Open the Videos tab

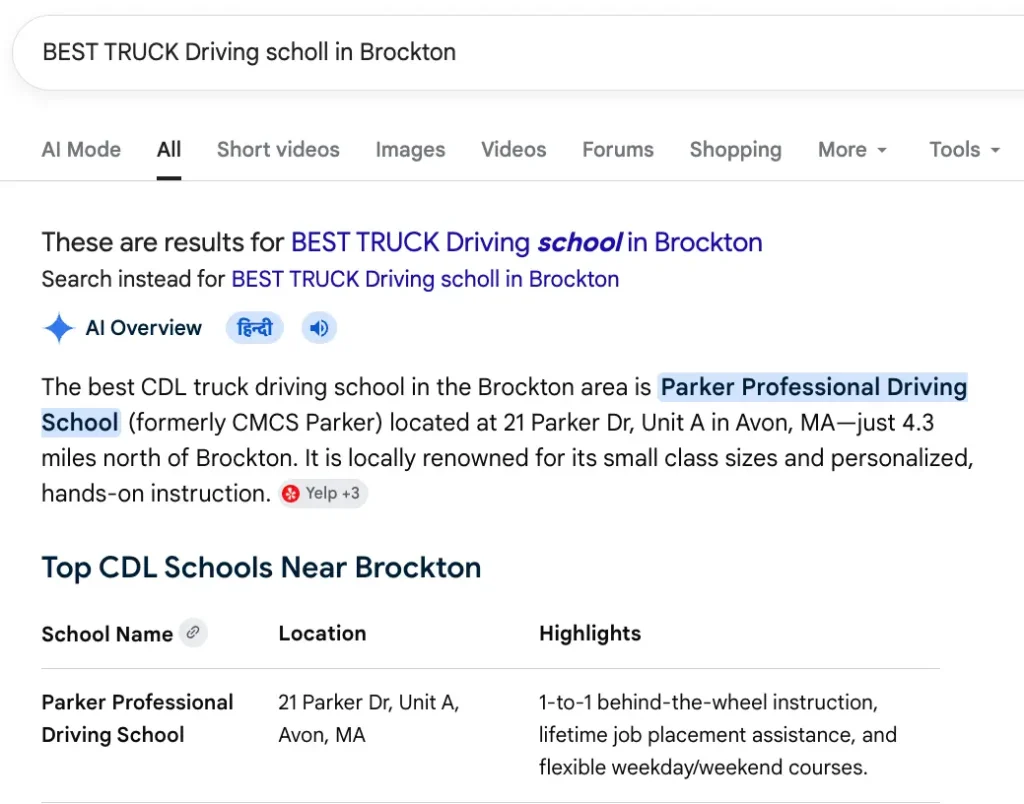(513, 150)
